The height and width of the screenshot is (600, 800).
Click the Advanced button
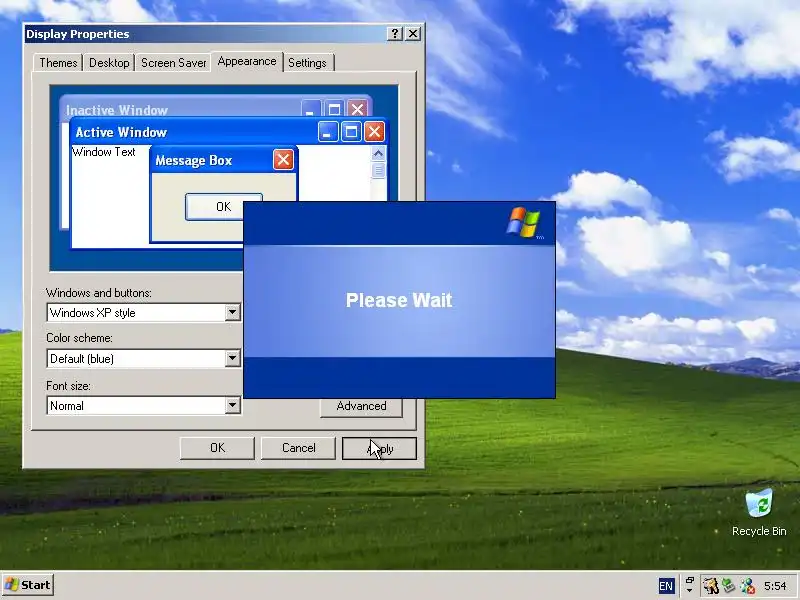coord(361,407)
